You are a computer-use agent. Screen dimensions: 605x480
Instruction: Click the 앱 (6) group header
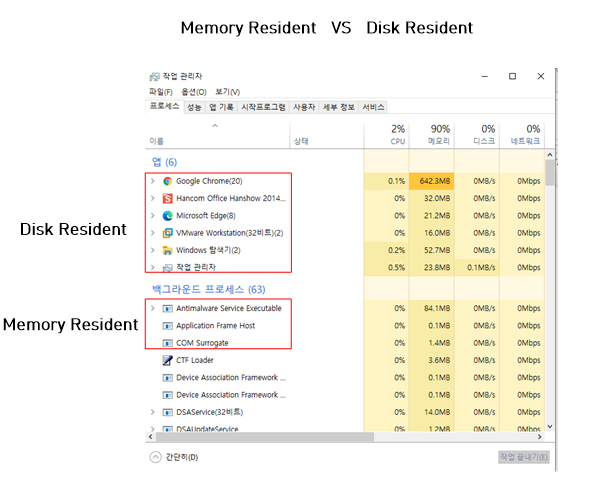coord(164,162)
